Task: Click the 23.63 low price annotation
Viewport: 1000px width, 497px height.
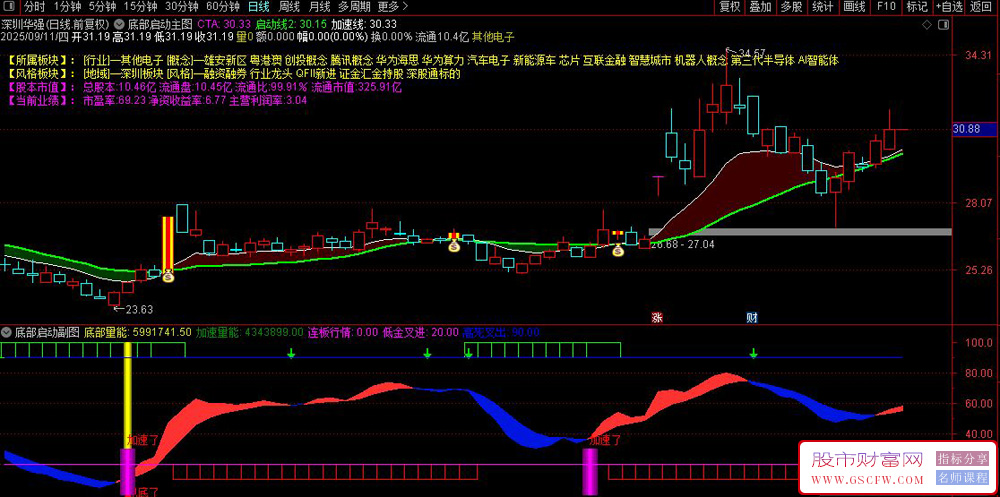Action: click(139, 309)
